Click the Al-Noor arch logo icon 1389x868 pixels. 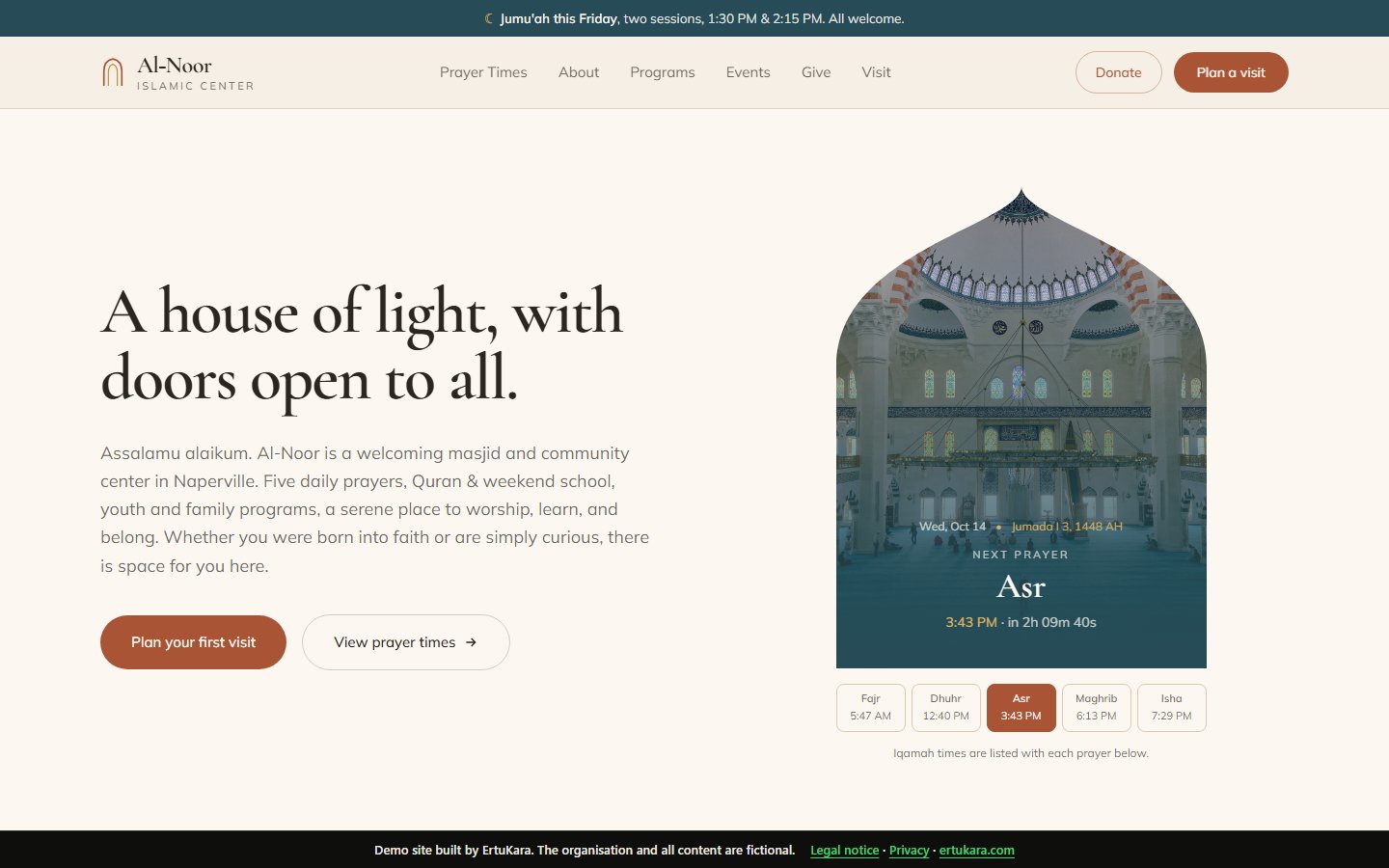tap(113, 72)
